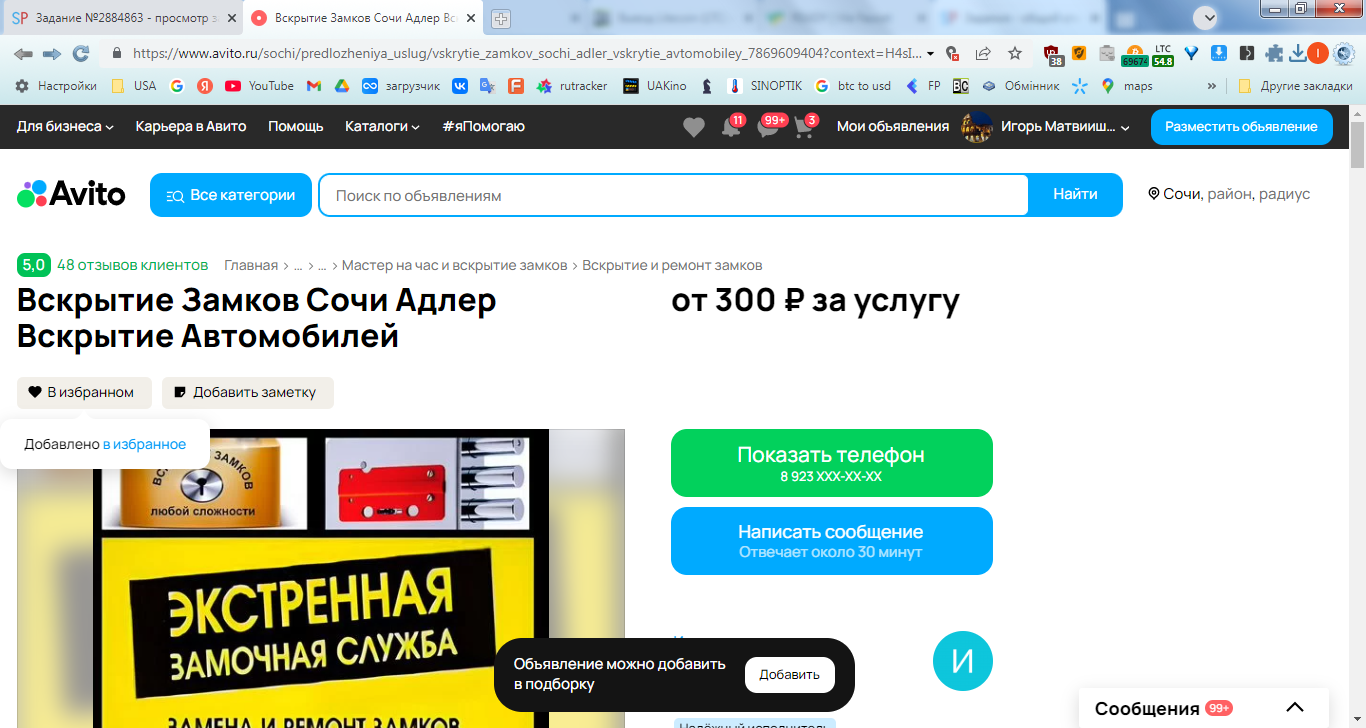Viewport: 1366px width, 728px height.
Task: Click the Avito logo
Action: click(71, 194)
